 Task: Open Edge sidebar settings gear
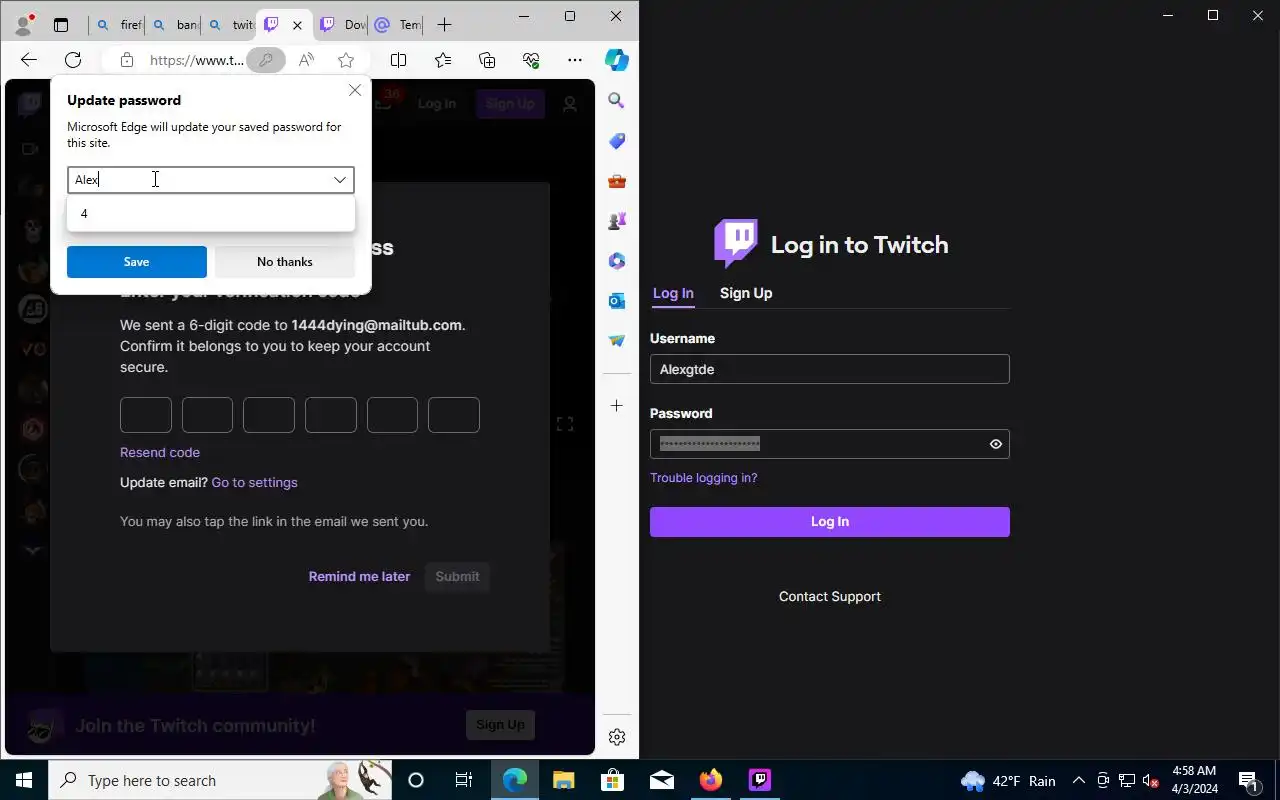pos(617,737)
